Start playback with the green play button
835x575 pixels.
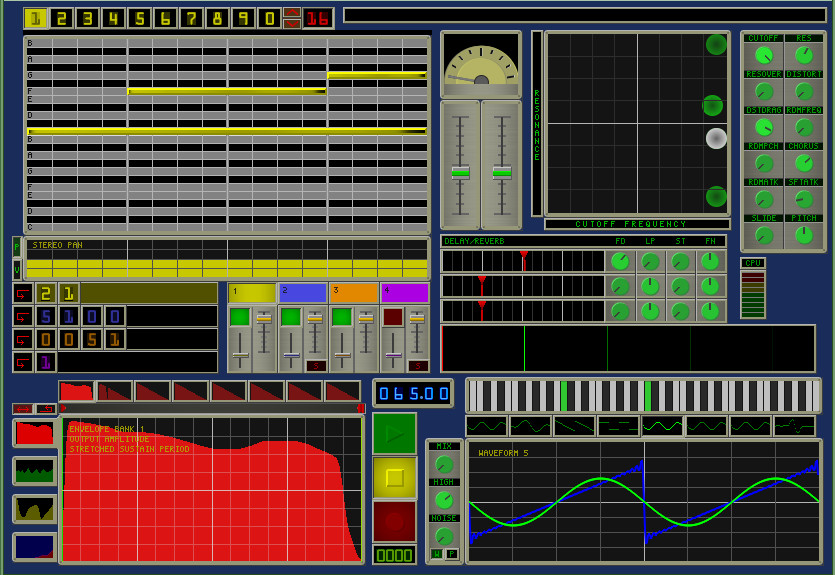[x=394, y=434]
